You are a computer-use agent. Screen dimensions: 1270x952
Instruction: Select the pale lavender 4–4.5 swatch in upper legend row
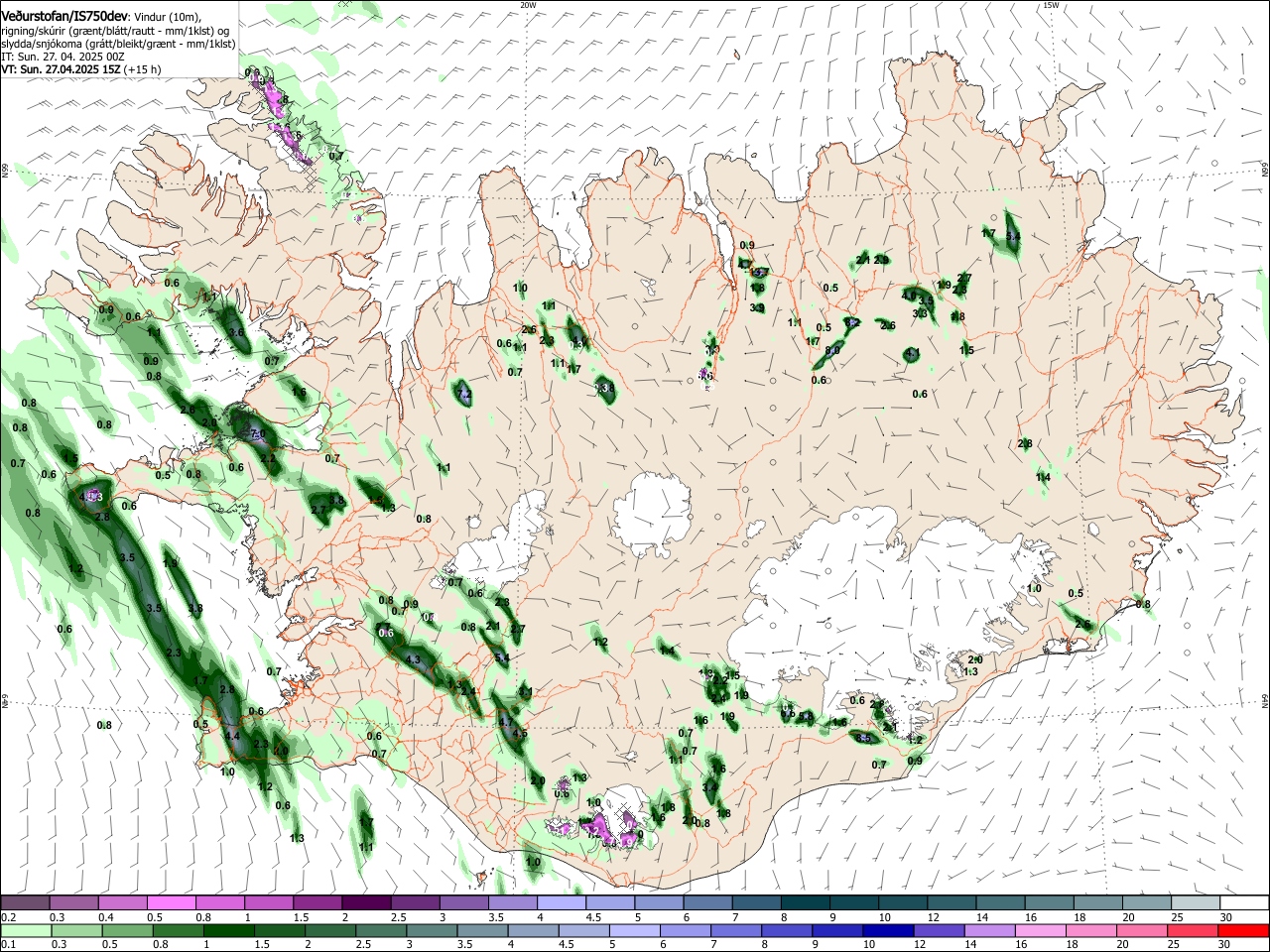[561, 902]
